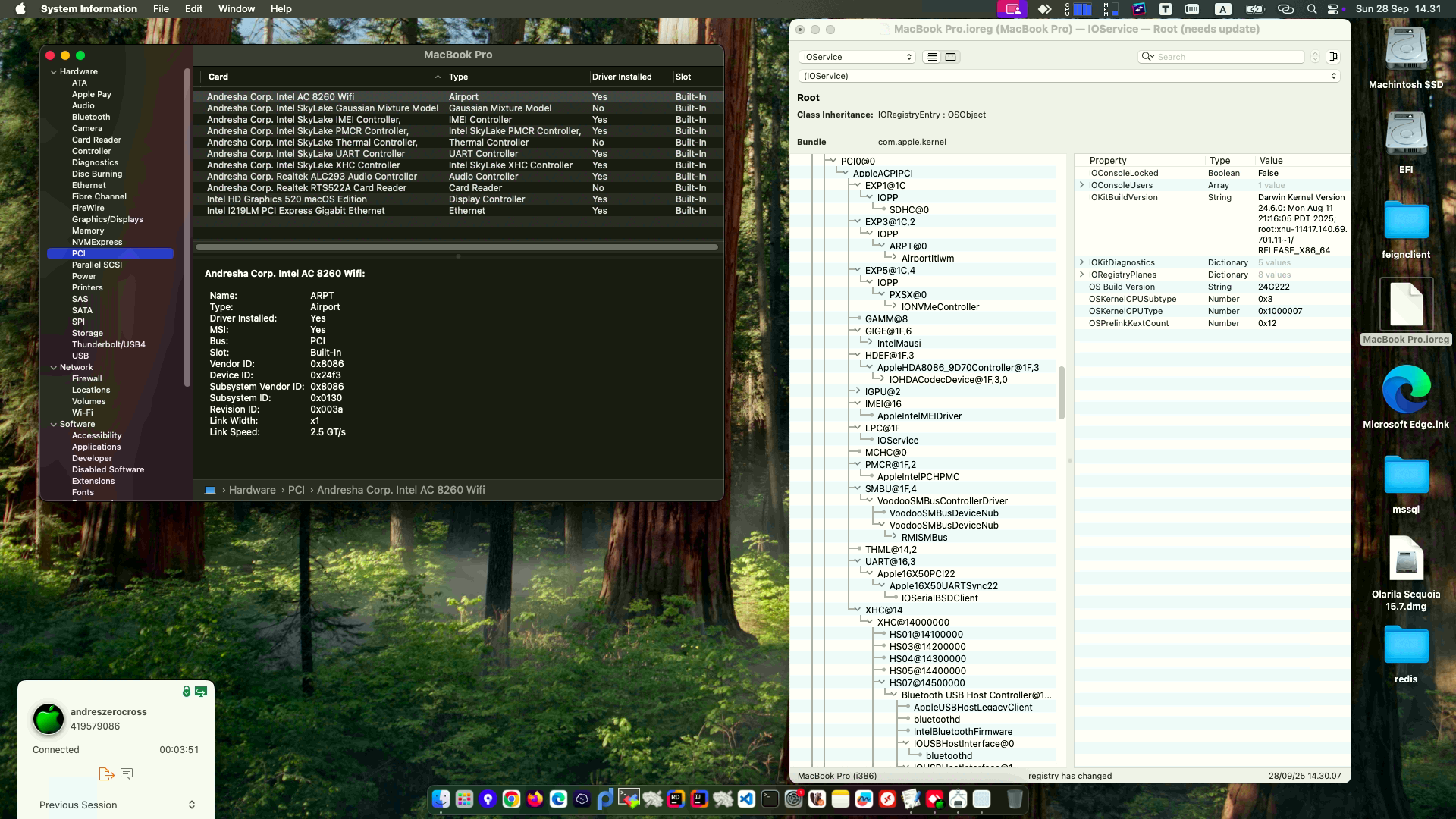
Task: Collapse the Network section in sidebar
Action: pyautogui.click(x=54, y=367)
